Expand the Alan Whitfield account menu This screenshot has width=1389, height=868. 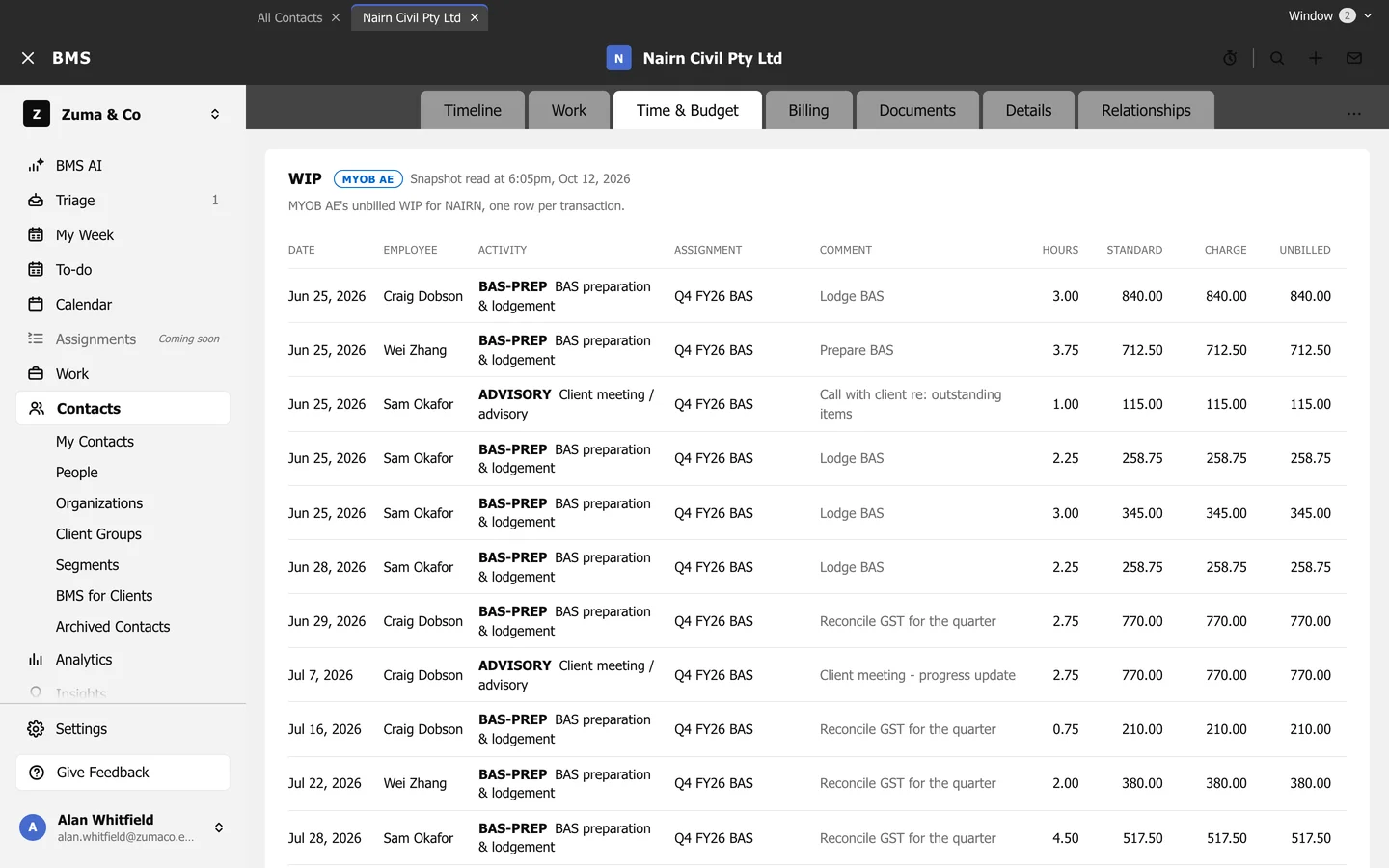(219, 827)
